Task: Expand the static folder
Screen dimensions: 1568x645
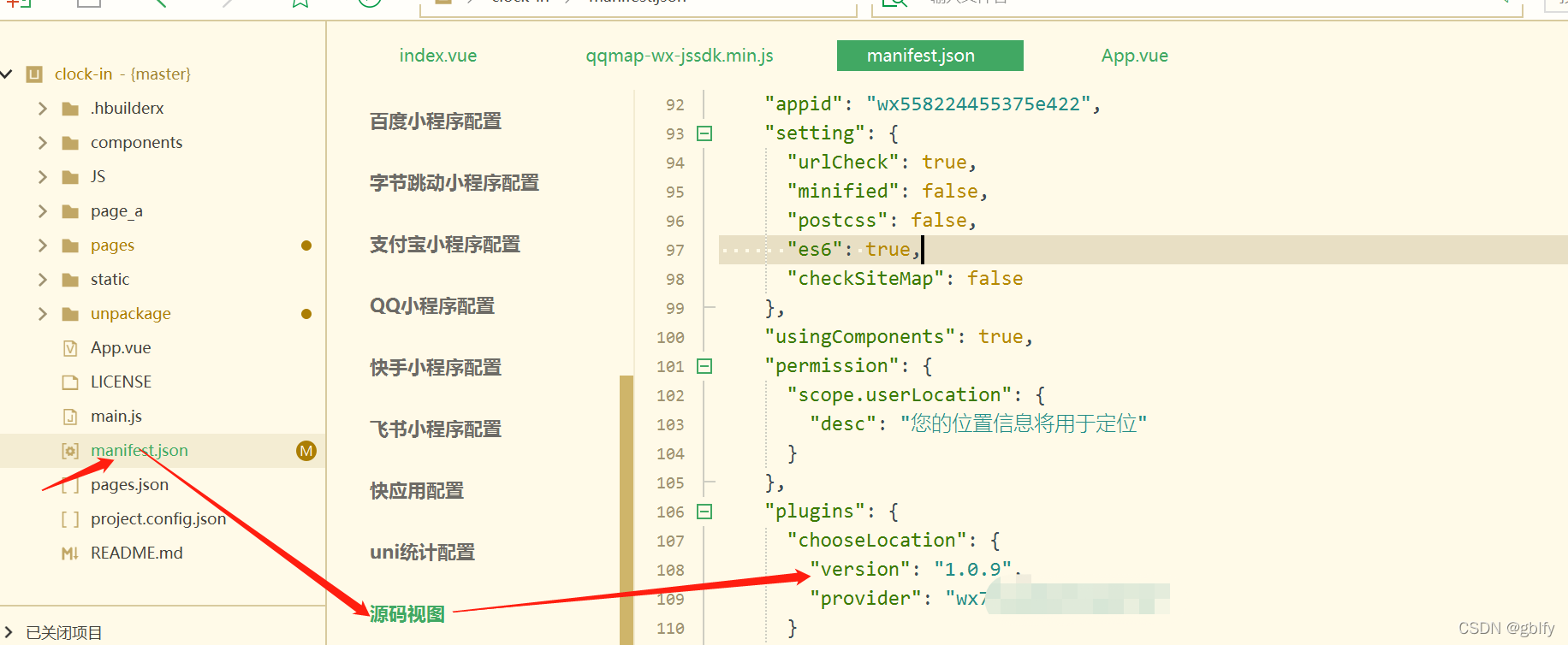Action: pos(43,280)
